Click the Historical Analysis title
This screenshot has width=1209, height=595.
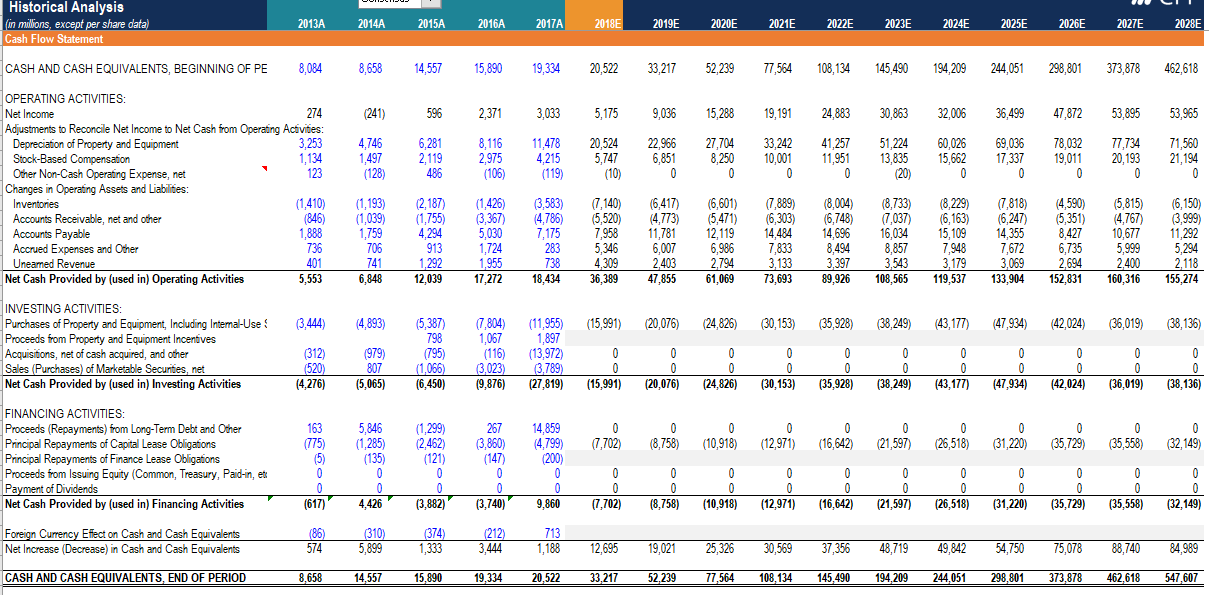(65, 8)
